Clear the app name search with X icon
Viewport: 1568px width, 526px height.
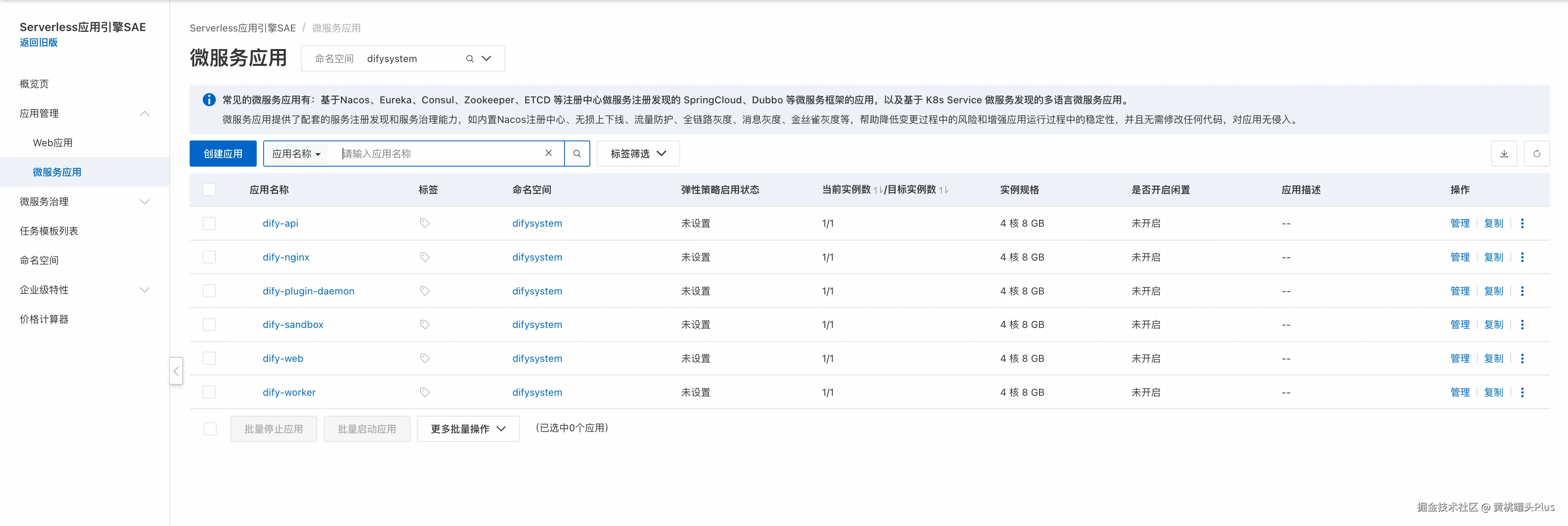coord(549,153)
